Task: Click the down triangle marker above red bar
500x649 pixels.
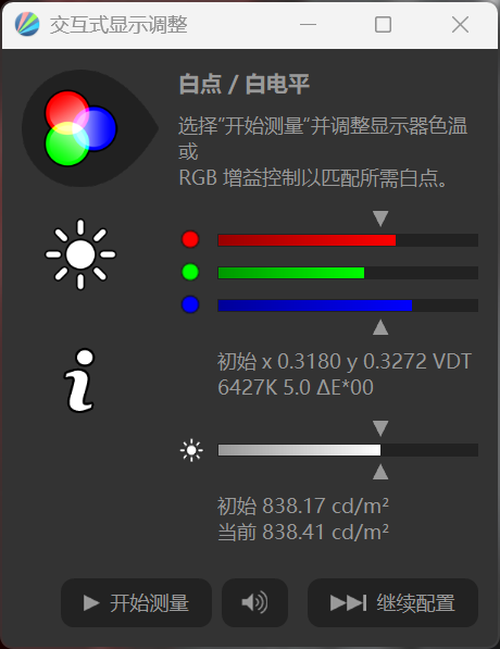Action: coord(380,218)
